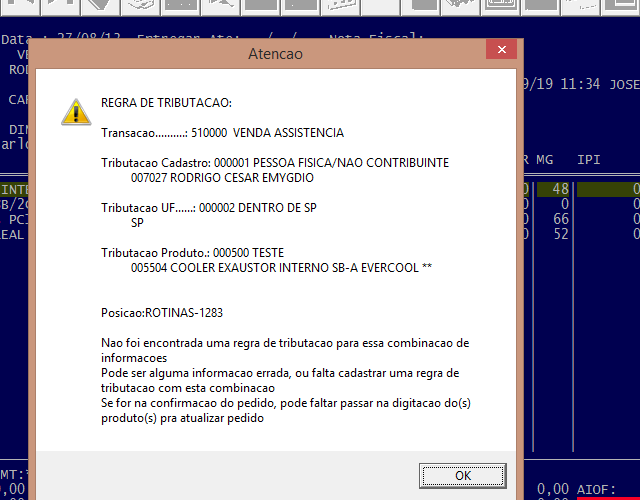640x500 pixels.
Task: Click the IPI column header in background window
Action: 589,160
